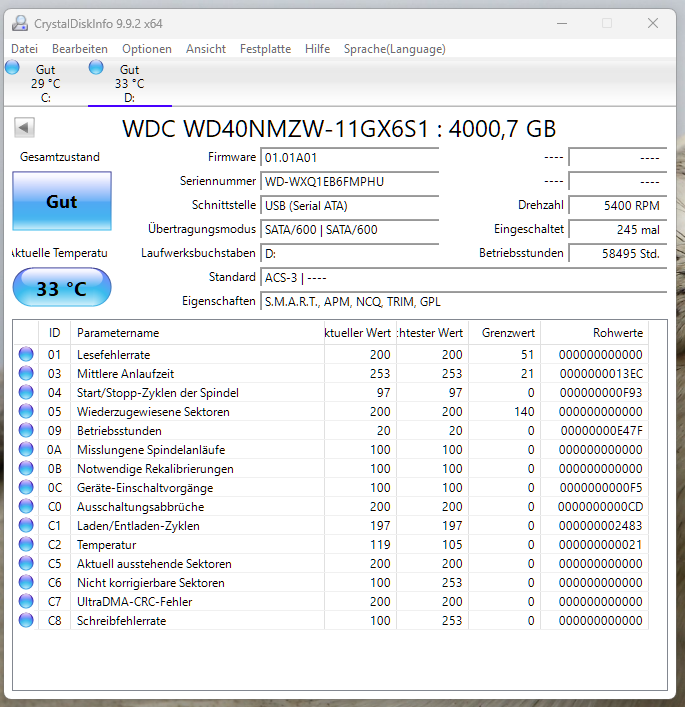The image size is (685, 707).
Task: Click the Rohwerte column header
Action: 595,333
